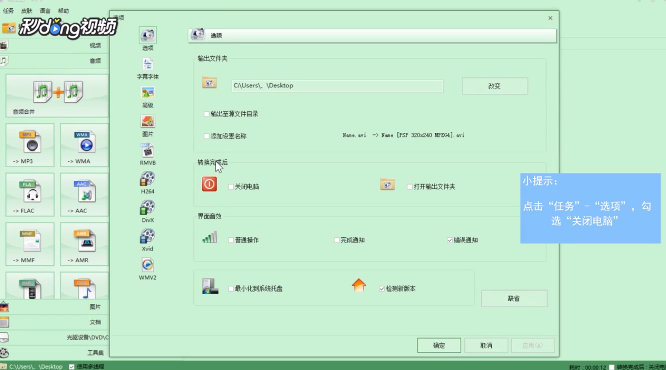Click the output folder icon beside the path field
Image resolution: width=666 pixels, height=370 pixels.
tap(209, 82)
